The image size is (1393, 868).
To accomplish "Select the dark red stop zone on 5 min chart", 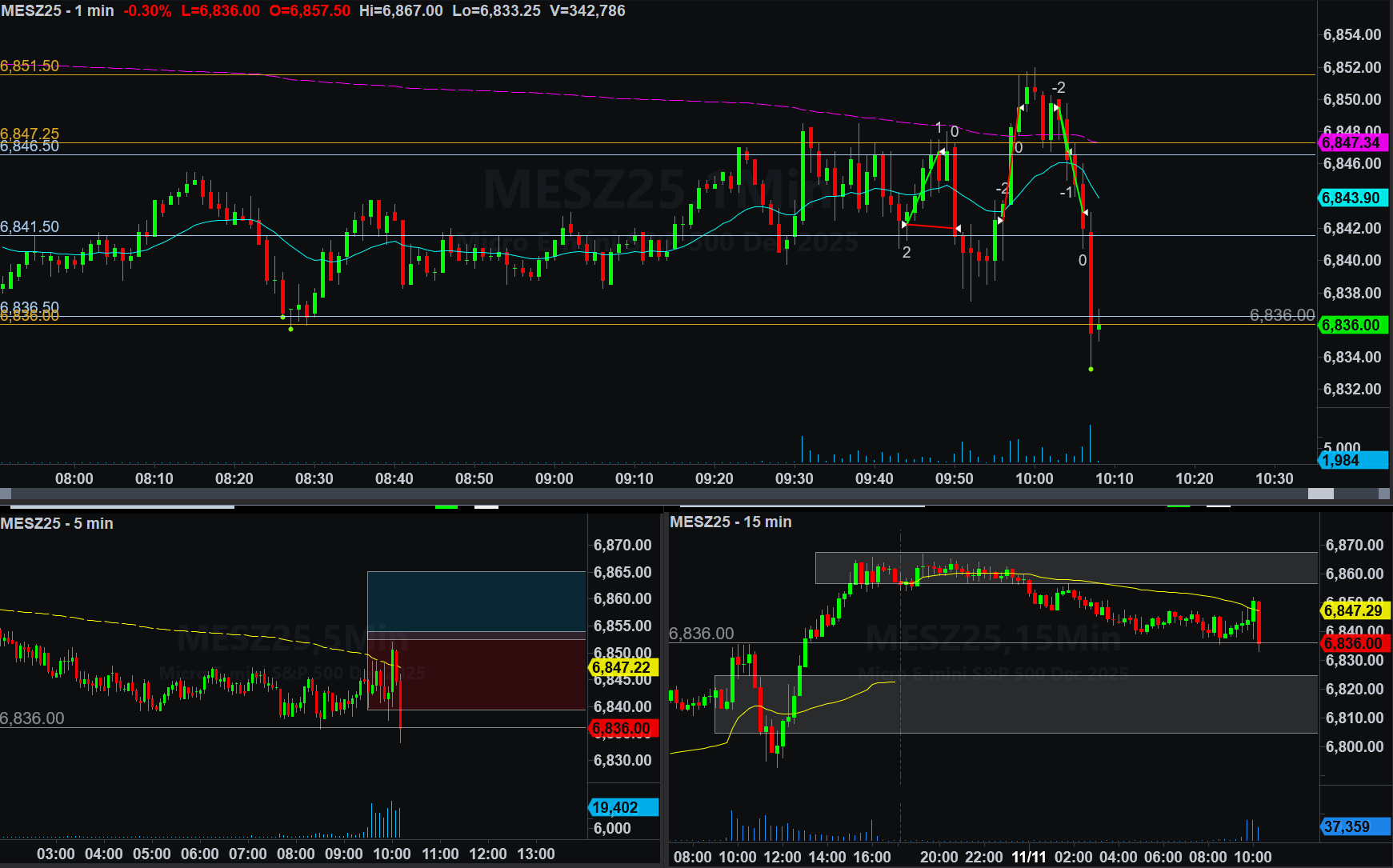I will [x=476, y=674].
